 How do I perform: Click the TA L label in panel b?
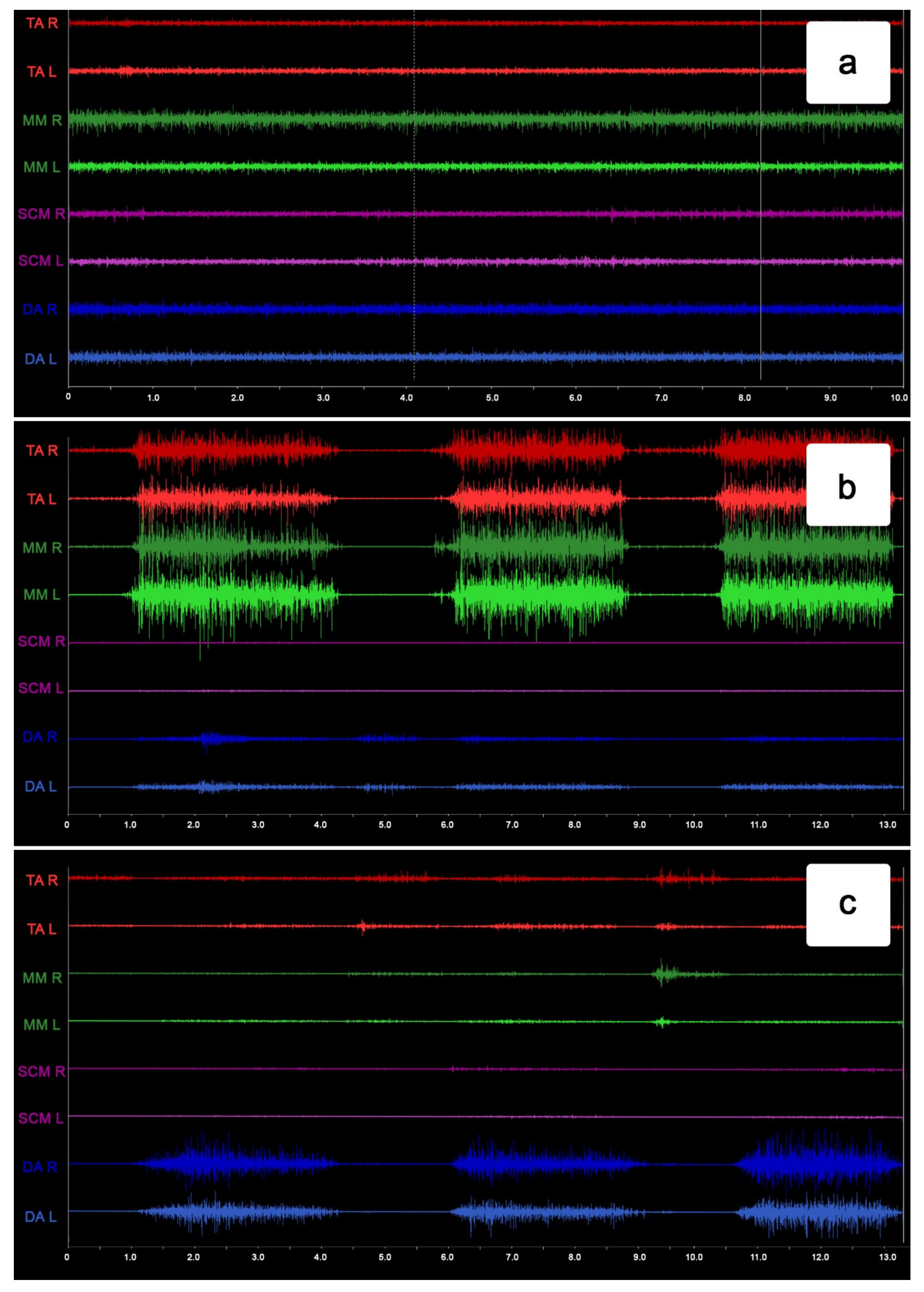42,499
